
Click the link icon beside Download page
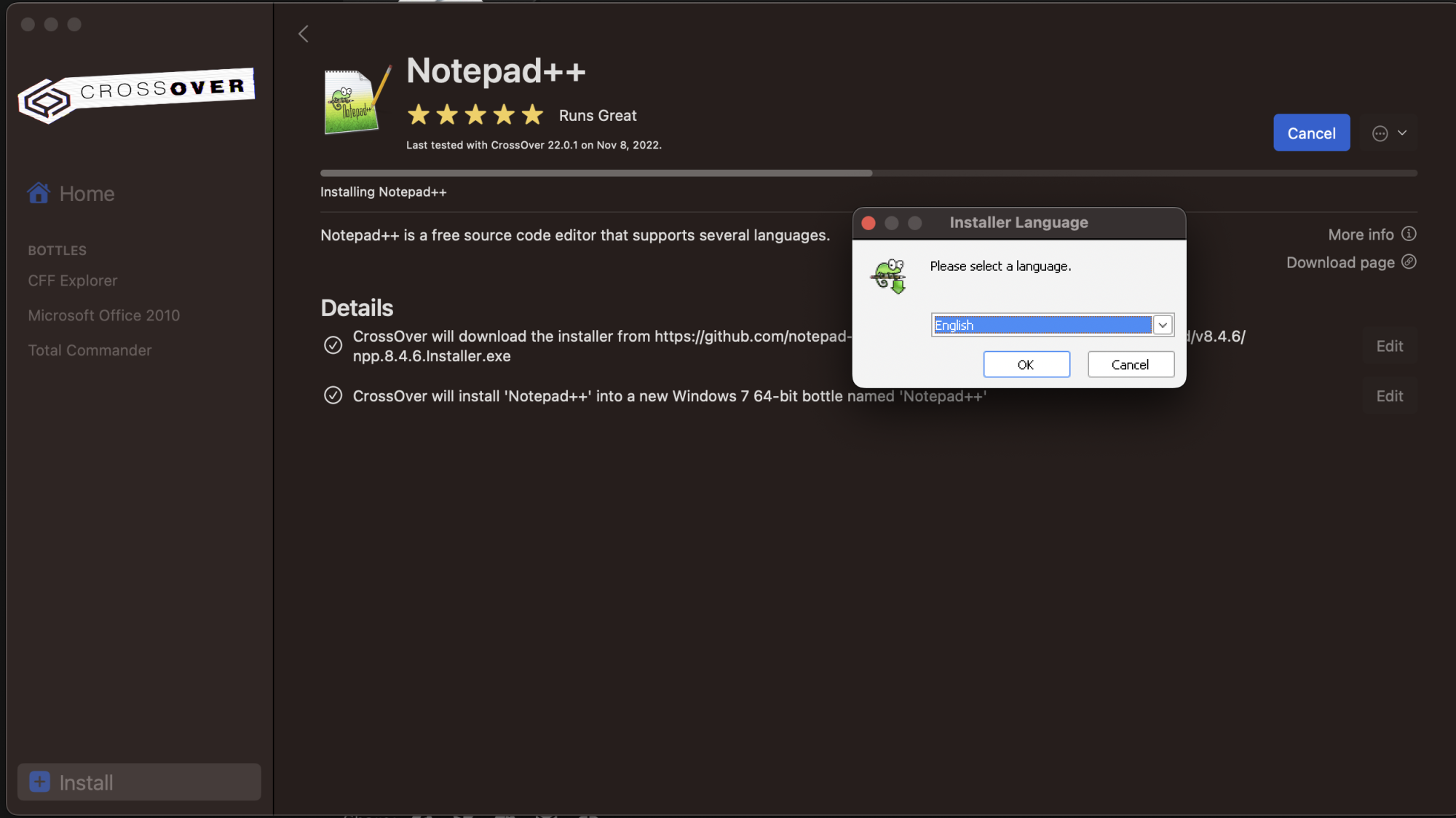click(x=1409, y=262)
